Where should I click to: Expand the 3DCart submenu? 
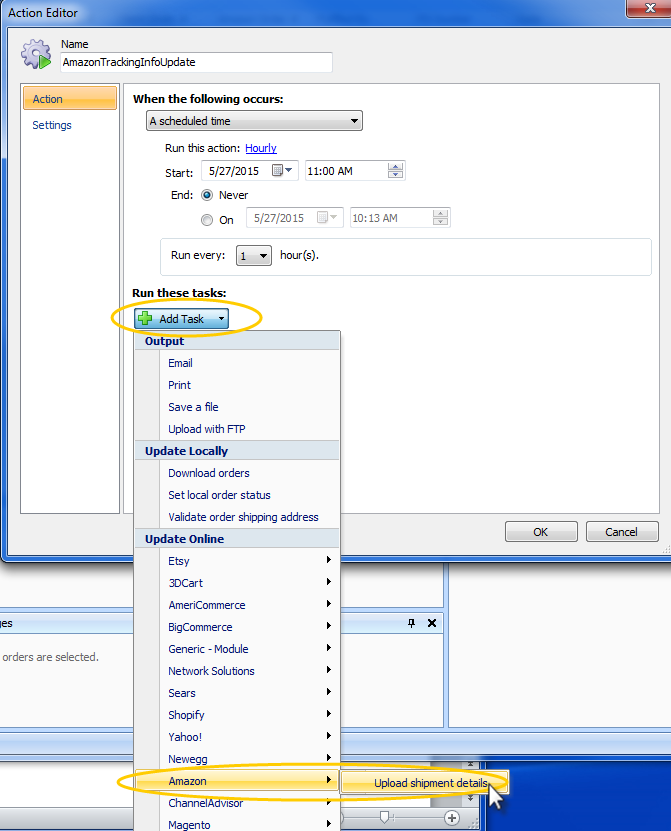[x=237, y=583]
